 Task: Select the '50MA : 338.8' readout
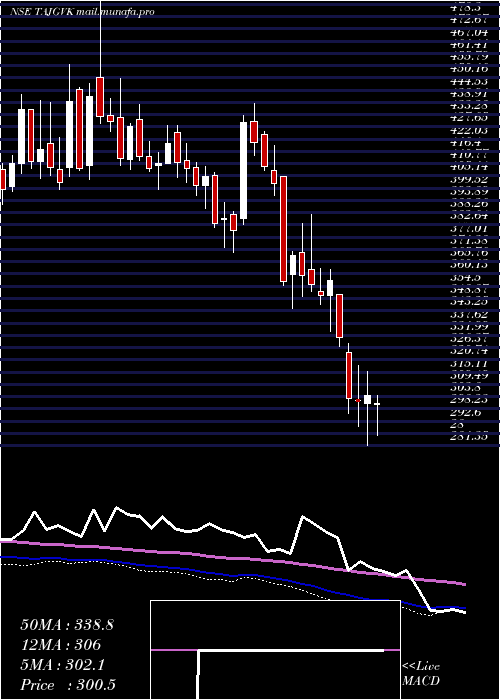[x=67, y=625]
